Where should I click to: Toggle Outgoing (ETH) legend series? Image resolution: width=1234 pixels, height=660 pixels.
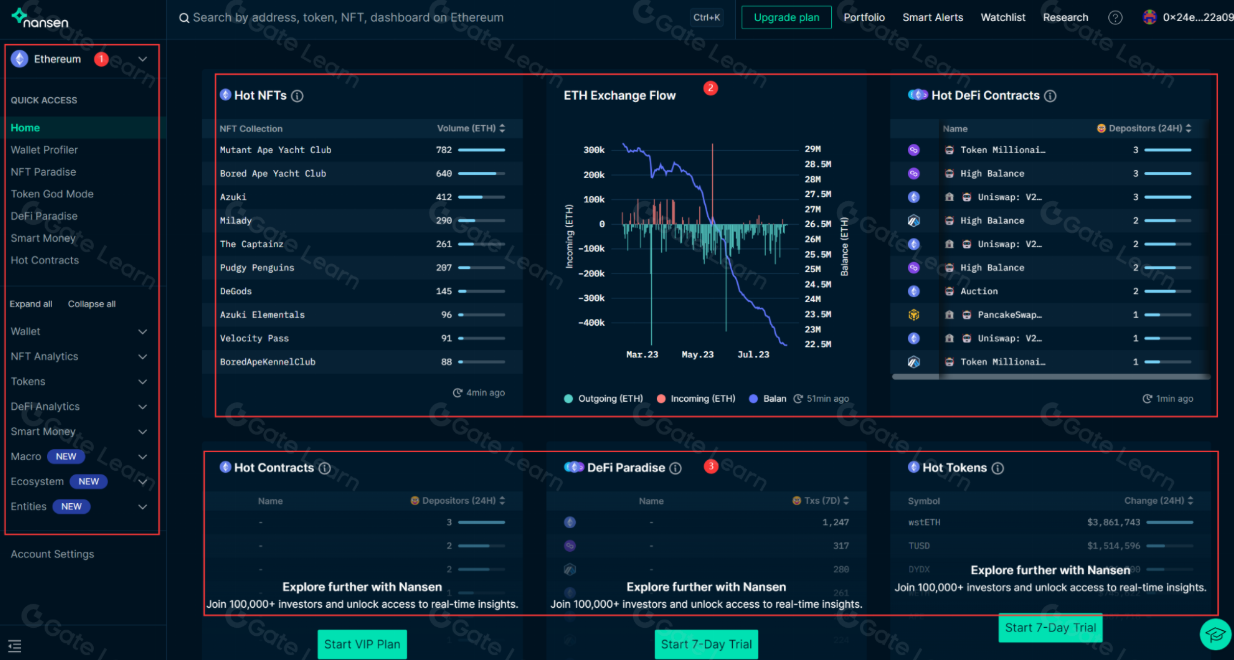(603, 399)
